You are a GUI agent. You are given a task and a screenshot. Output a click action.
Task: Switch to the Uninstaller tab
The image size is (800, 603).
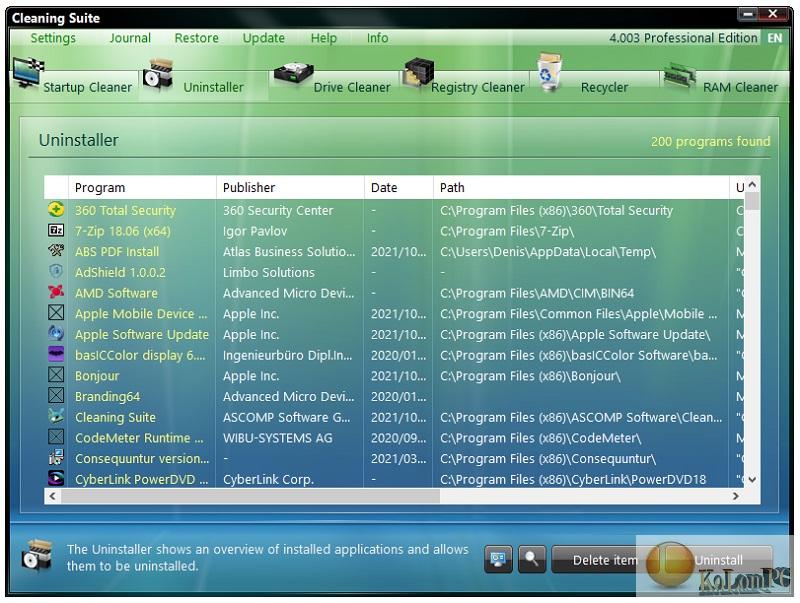(204, 87)
